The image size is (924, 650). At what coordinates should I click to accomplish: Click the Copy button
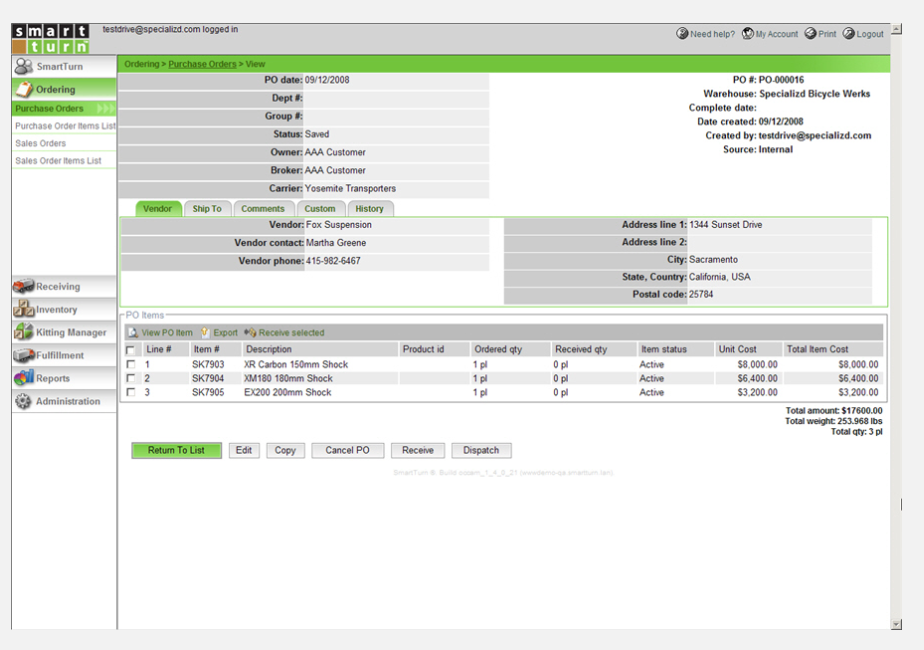point(285,450)
